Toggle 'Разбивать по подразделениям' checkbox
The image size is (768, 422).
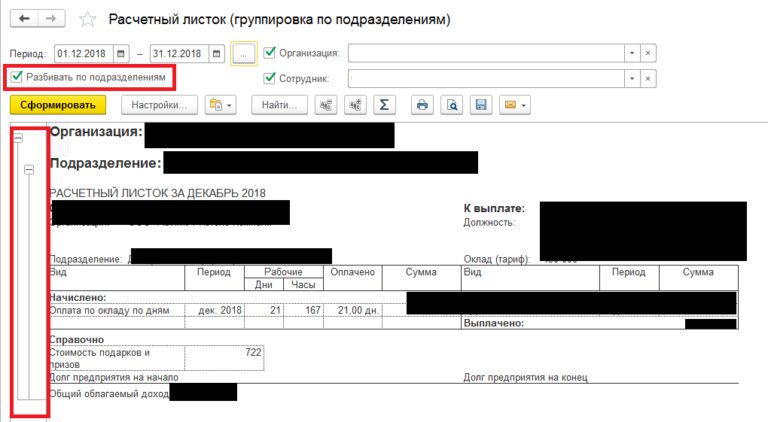pyautogui.click(x=16, y=77)
